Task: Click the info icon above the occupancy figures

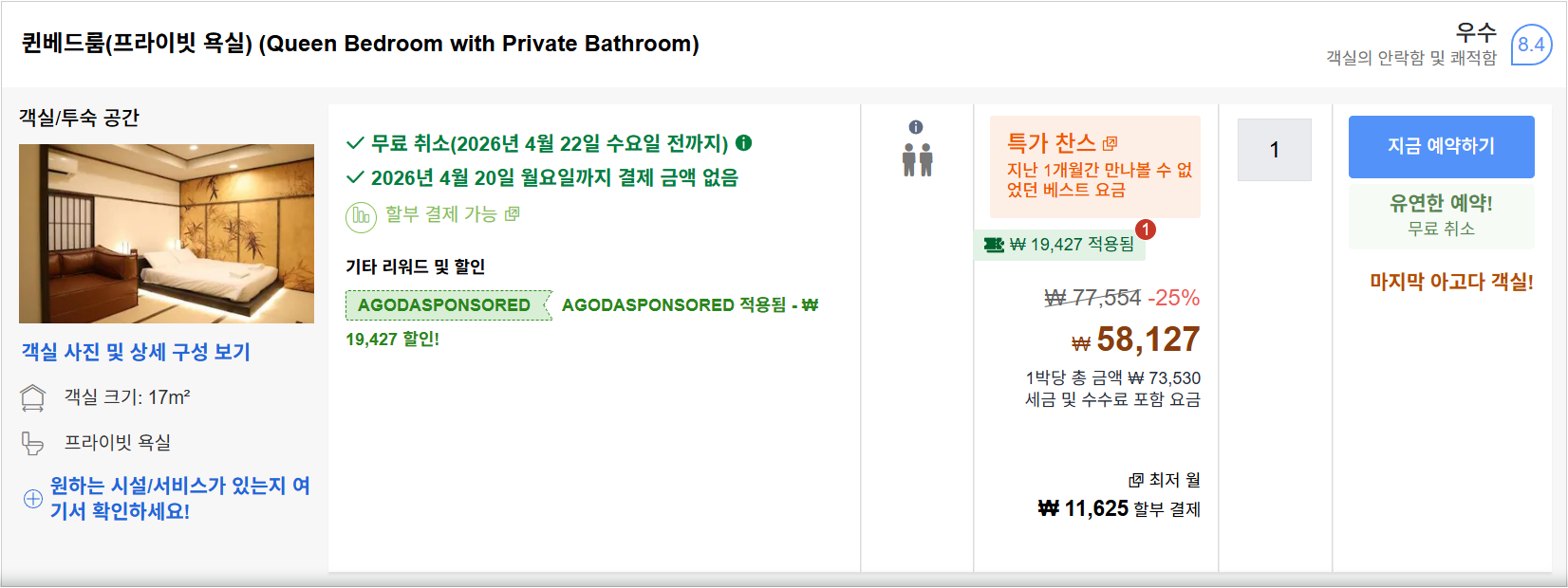Action: [916, 124]
